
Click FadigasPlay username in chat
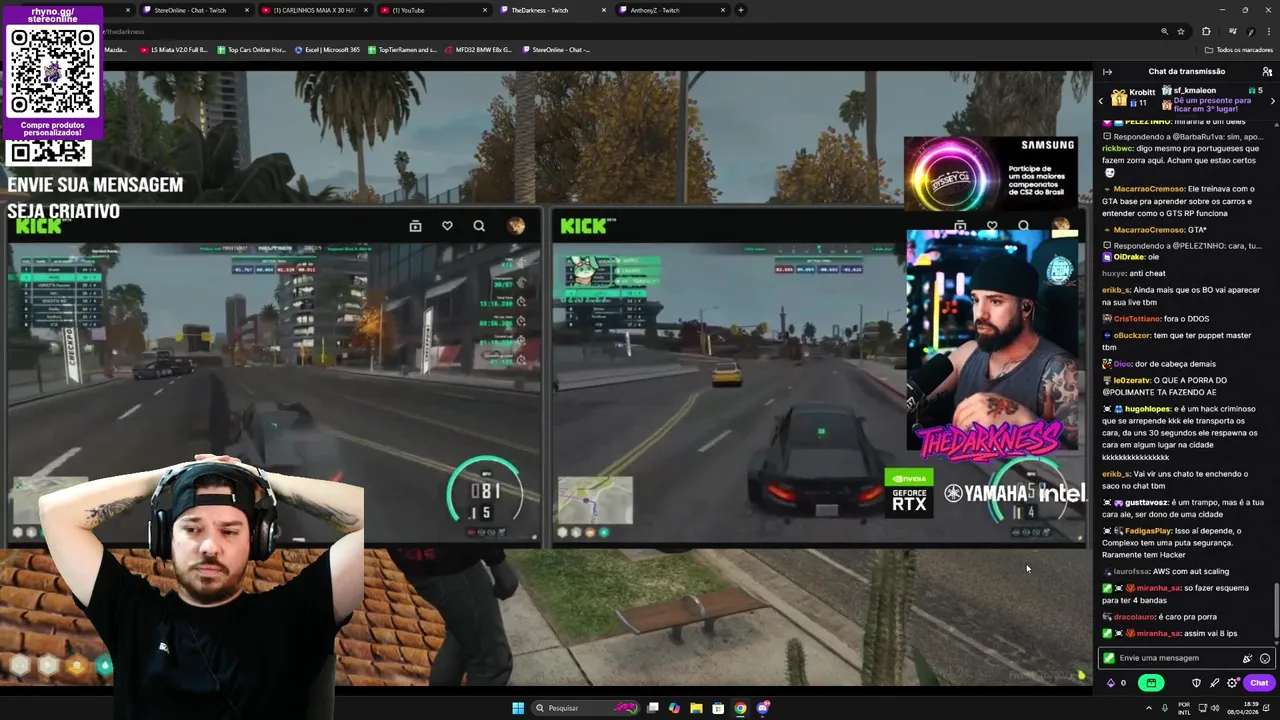(x=1148, y=531)
